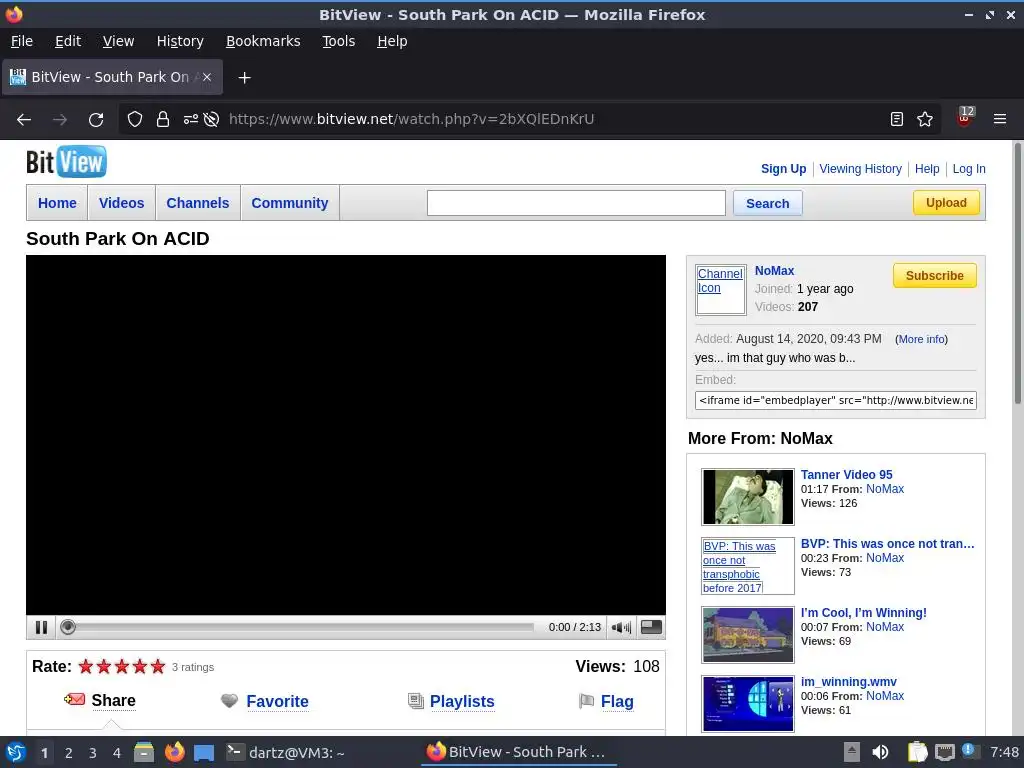Open a new tab with the plus button
Viewport: 1024px width, 768px height.
tap(244, 78)
